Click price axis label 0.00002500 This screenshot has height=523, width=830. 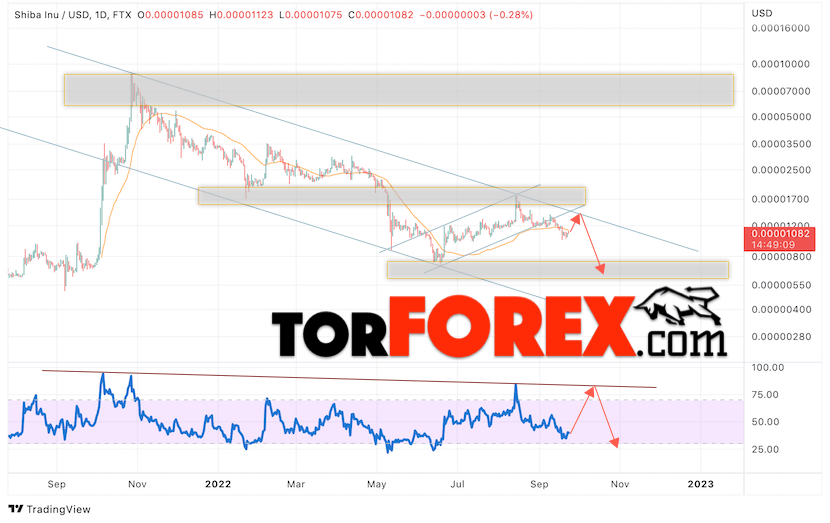[x=781, y=170]
